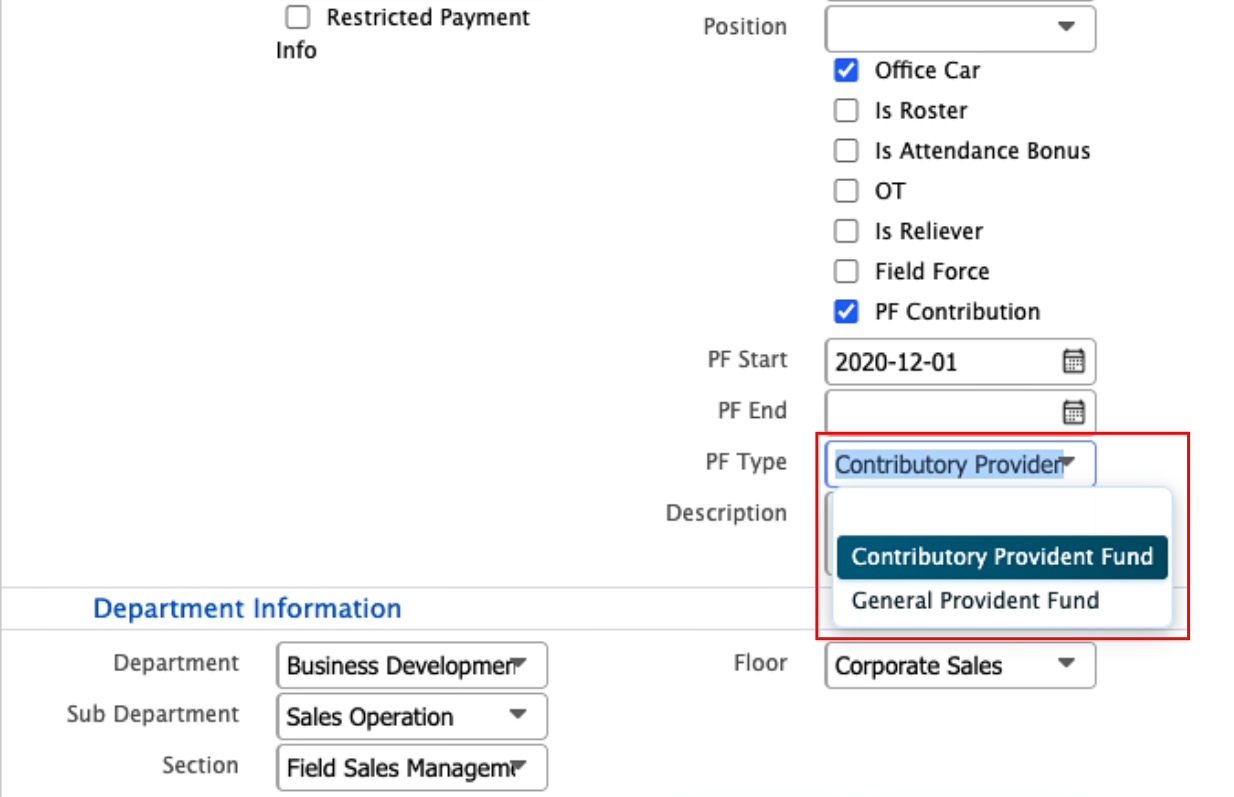Expand the Section dropdown
The width and height of the screenshot is (1234, 797).
point(412,768)
